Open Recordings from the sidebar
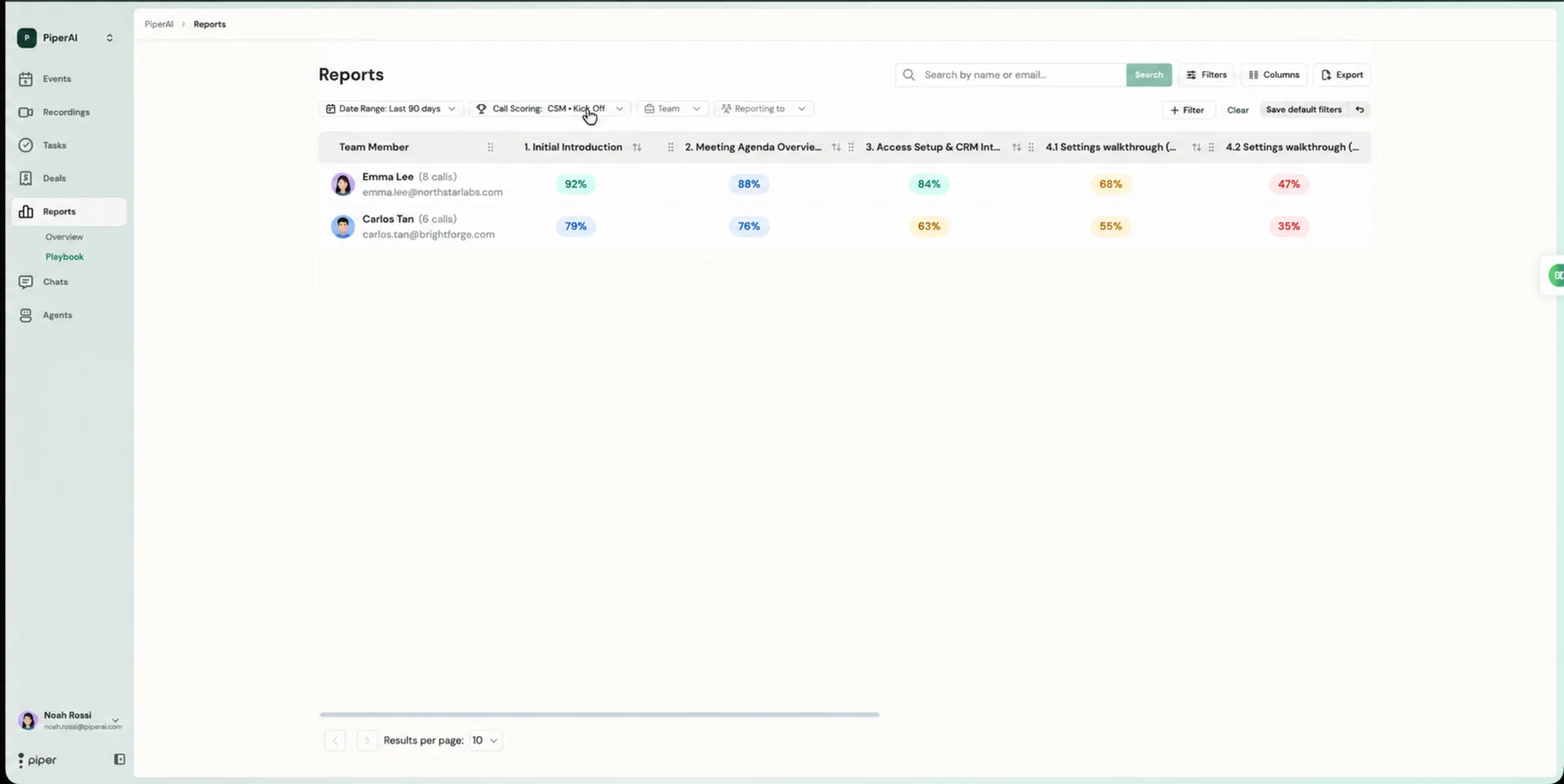 point(68,112)
